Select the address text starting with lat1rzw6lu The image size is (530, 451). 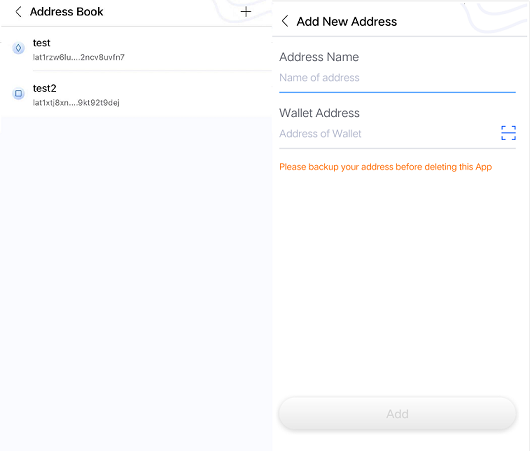(x=78, y=57)
